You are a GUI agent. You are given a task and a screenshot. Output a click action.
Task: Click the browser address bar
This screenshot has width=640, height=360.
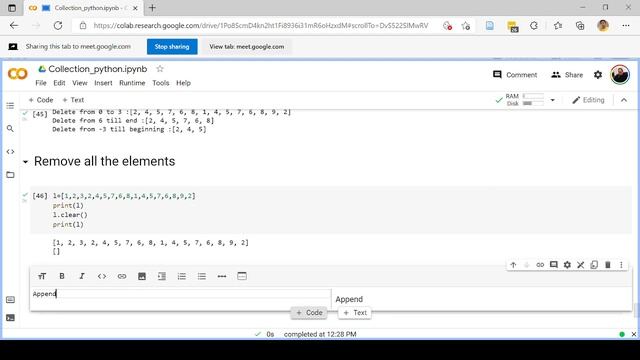click(x=261, y=26)
